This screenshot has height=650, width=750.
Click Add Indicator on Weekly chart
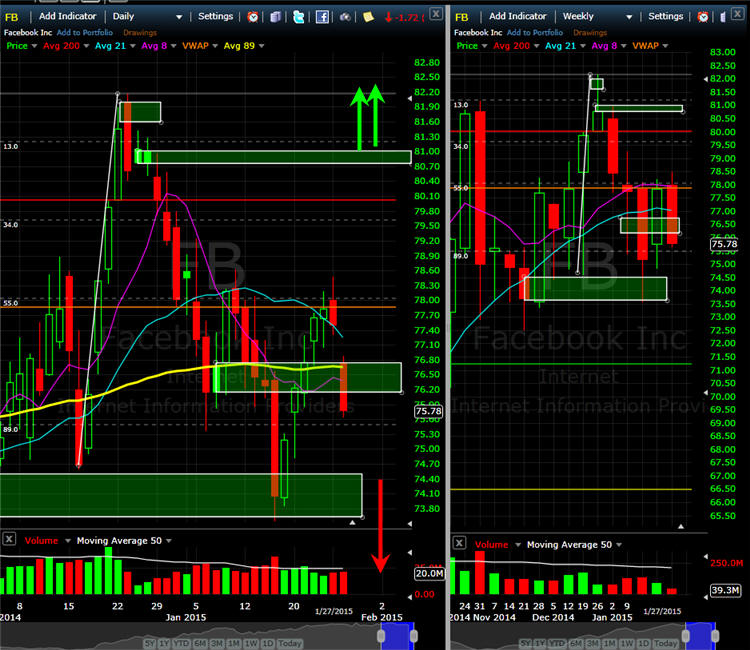(518, 16)
